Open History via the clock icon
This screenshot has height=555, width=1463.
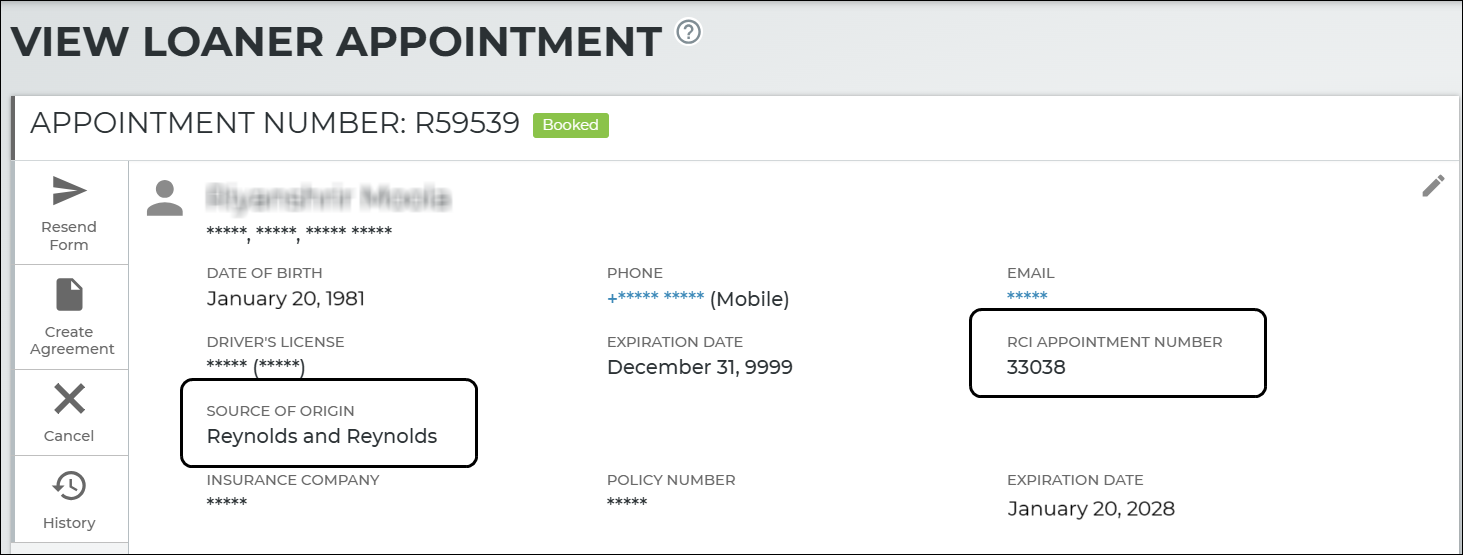(69, 487)
